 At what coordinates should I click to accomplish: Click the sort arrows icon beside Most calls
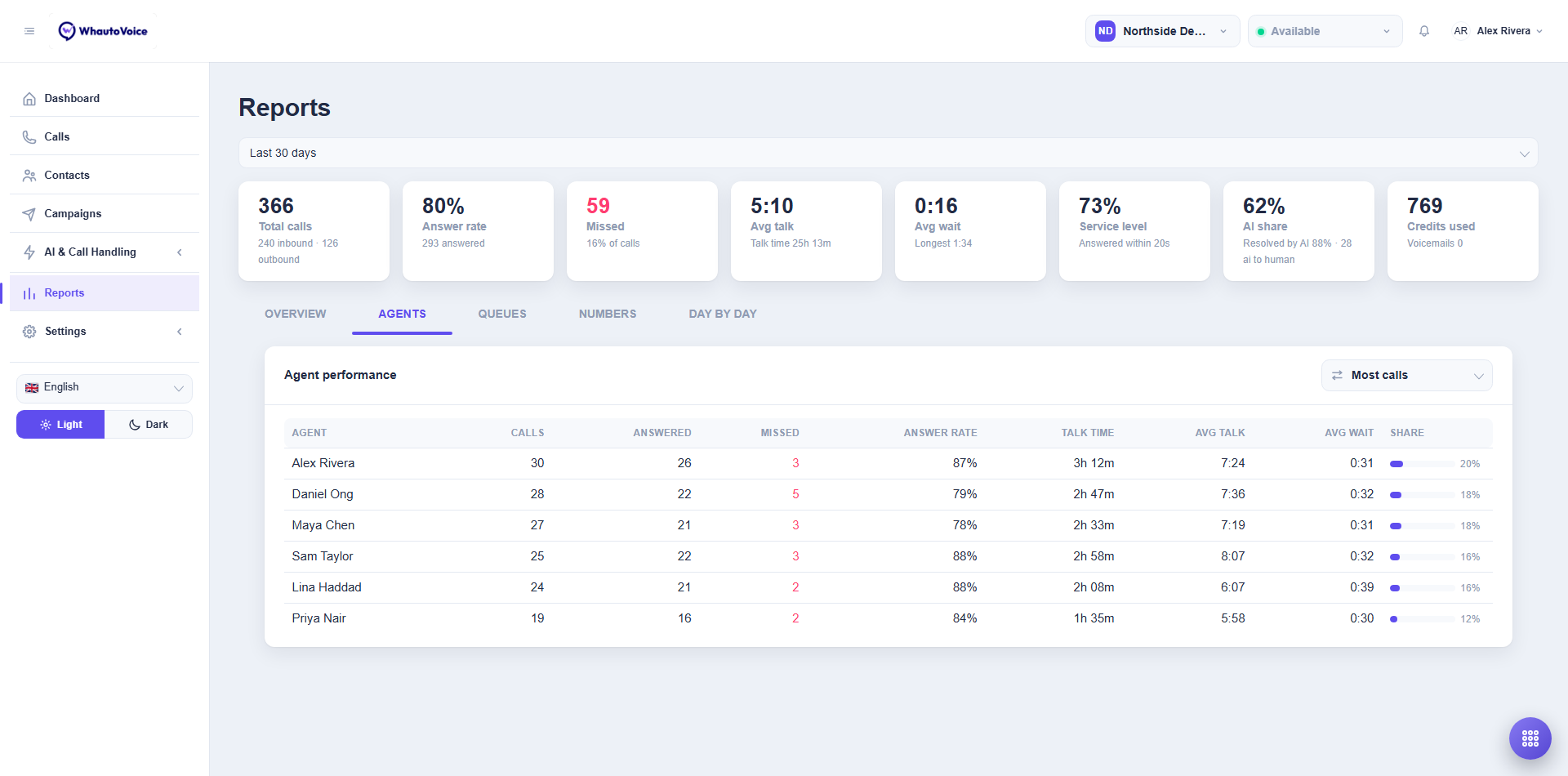1337,375
